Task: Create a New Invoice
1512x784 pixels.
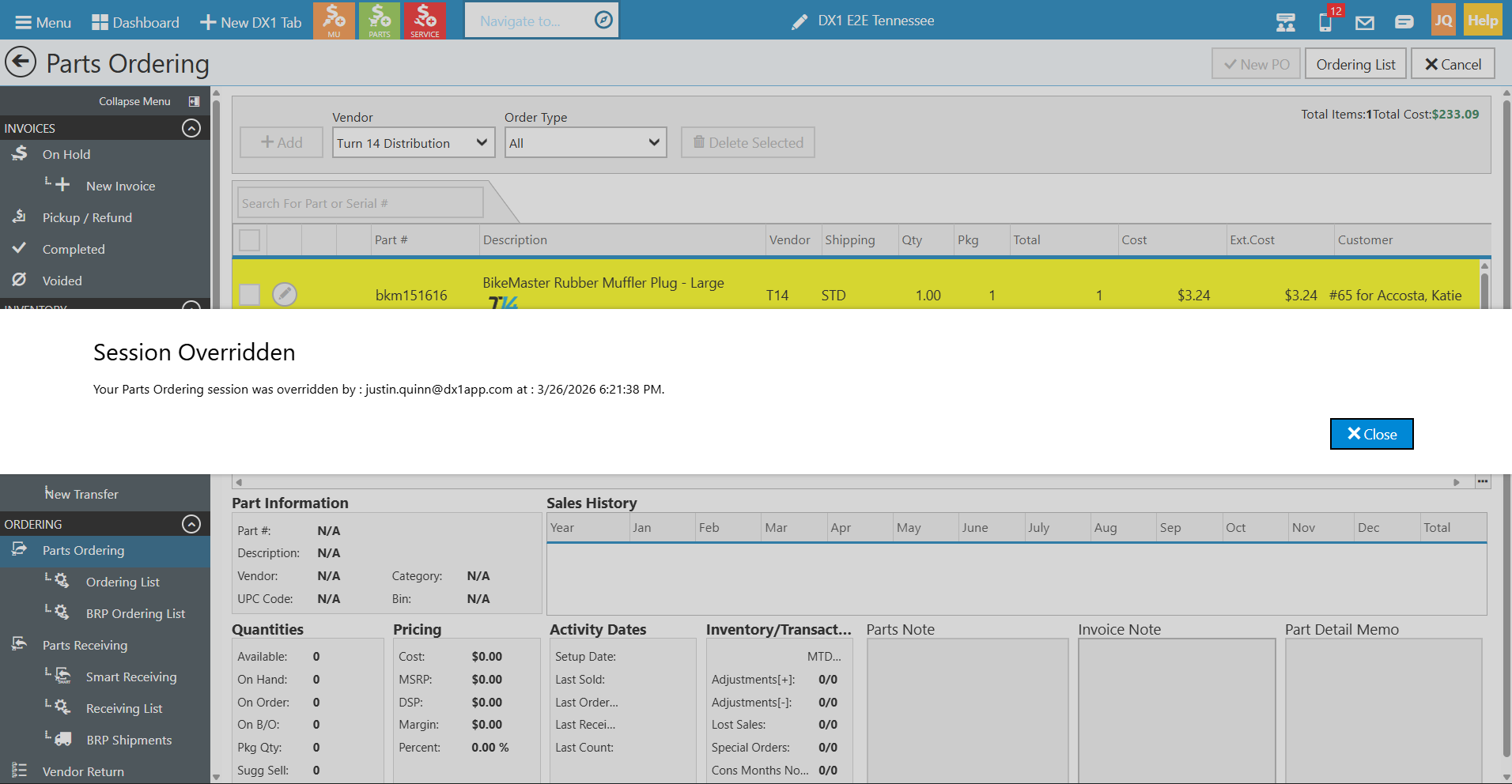Action: 120,186
